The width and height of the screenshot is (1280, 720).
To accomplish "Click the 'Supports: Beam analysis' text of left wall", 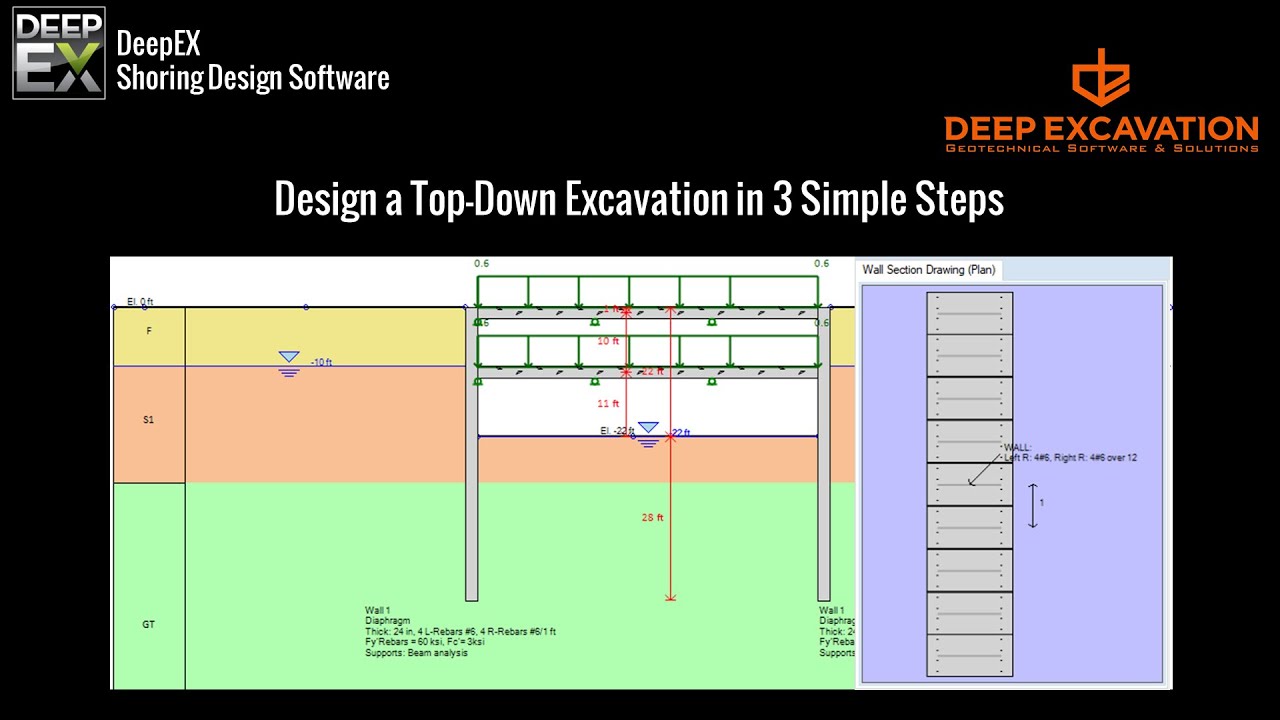I will [416, 653].
